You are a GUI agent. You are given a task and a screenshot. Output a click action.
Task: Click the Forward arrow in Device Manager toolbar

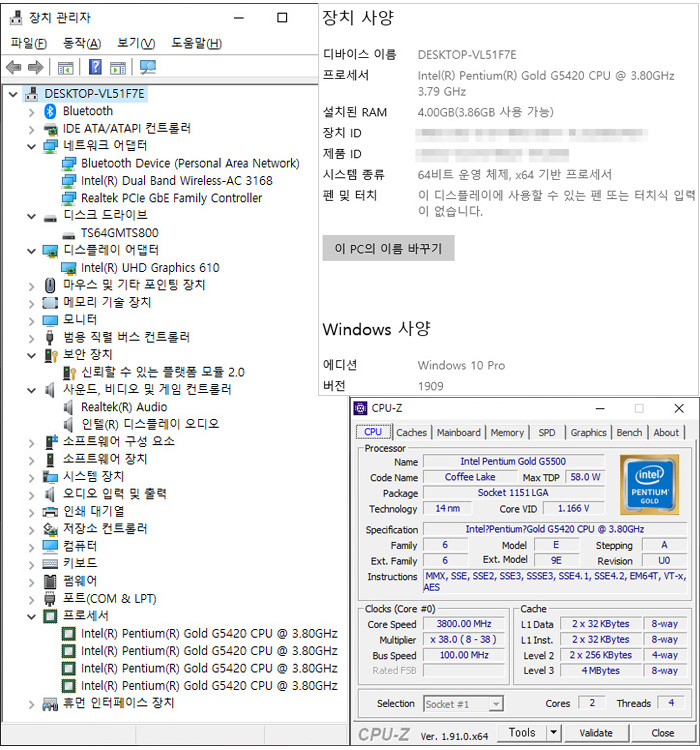35,67
